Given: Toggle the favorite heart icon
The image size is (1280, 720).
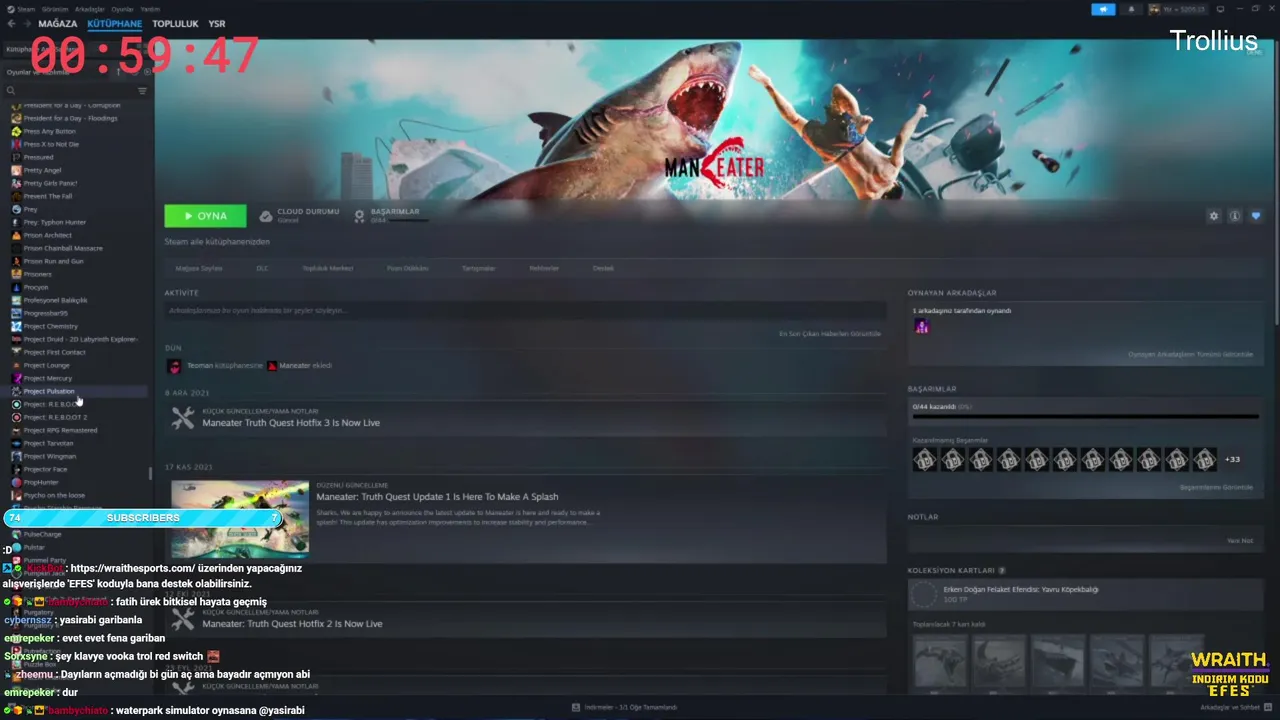Looking at the screenshot, I should tap(1256, 216).
